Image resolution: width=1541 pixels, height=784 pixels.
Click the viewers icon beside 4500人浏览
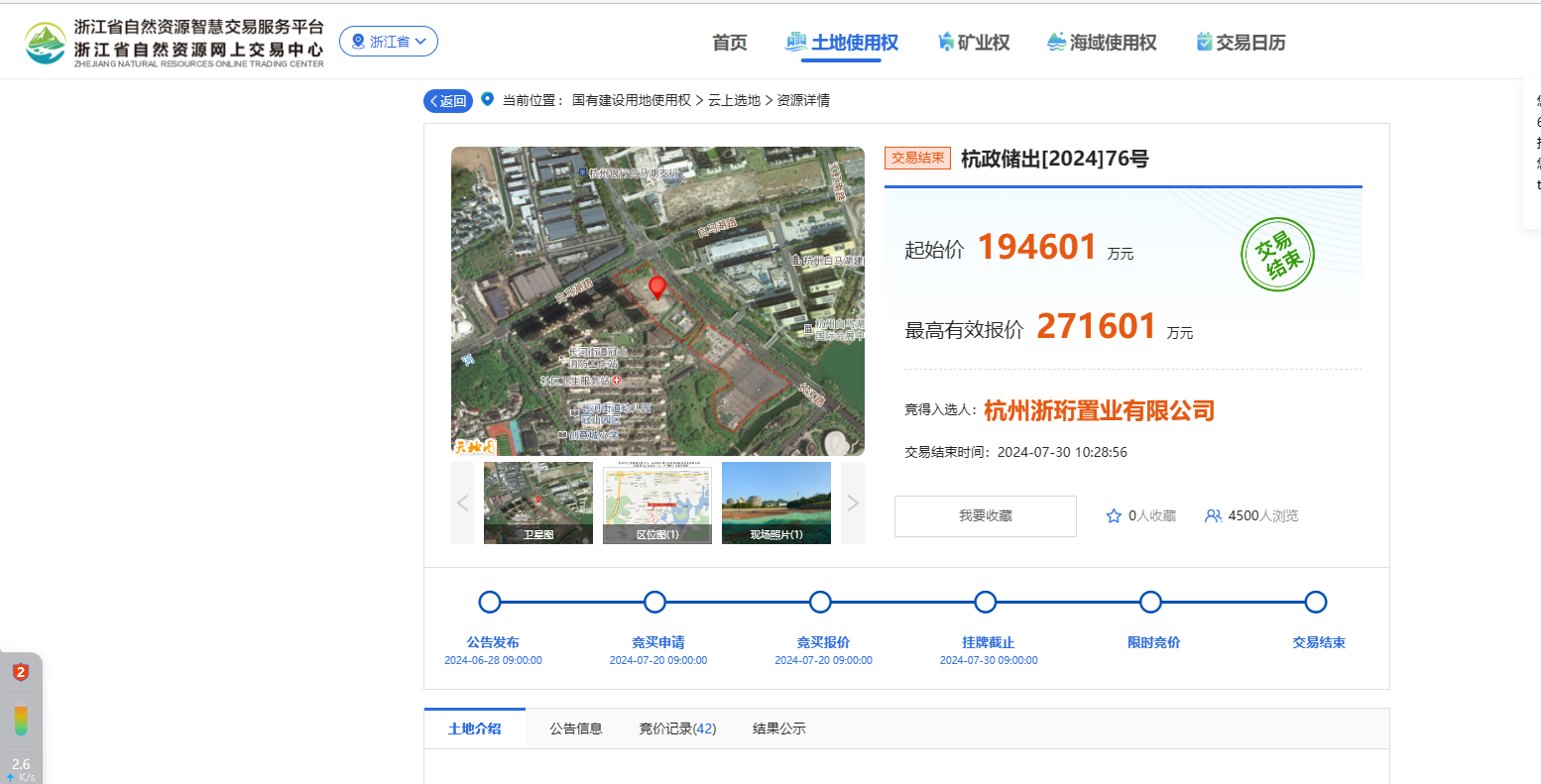1213,515
